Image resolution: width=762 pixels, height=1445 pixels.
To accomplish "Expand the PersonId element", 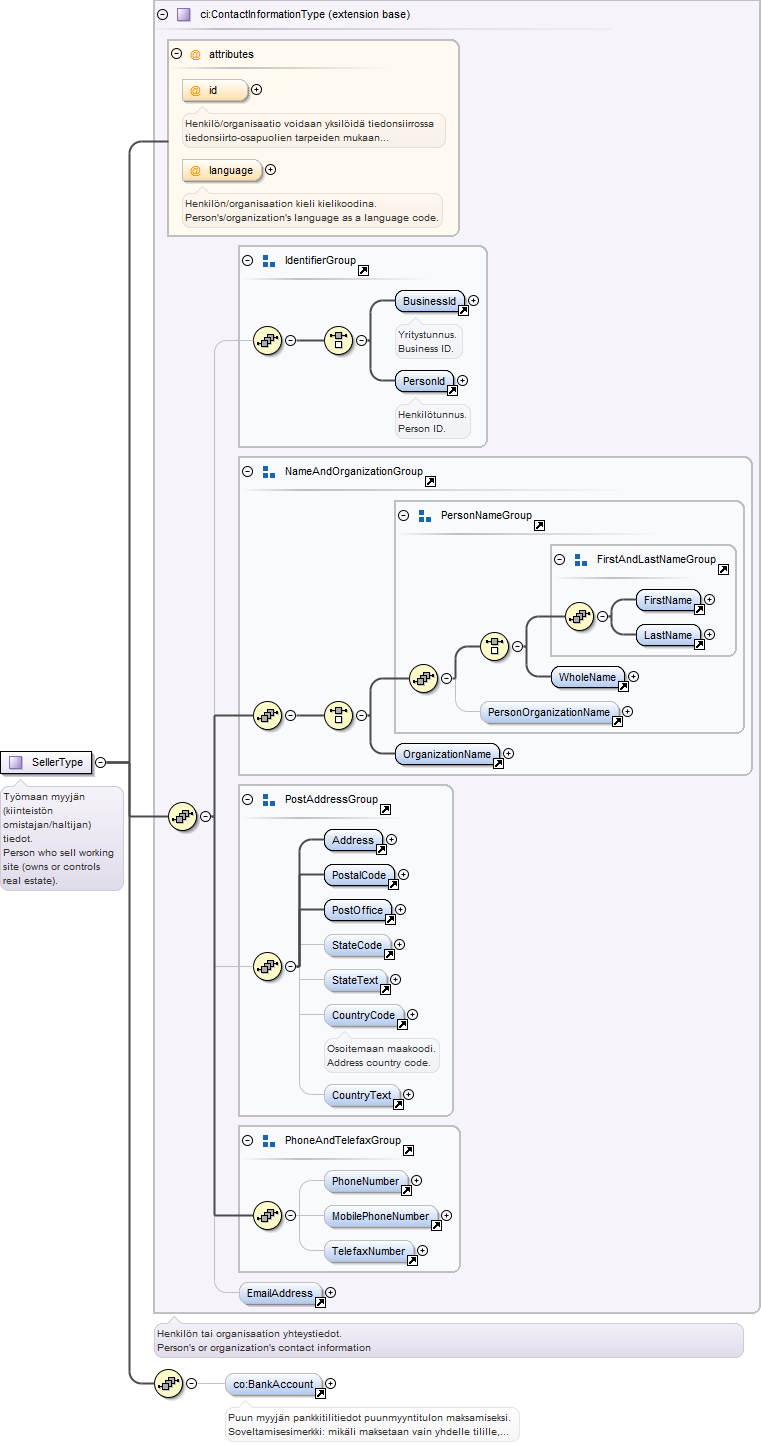I will [x=462, y=380].
